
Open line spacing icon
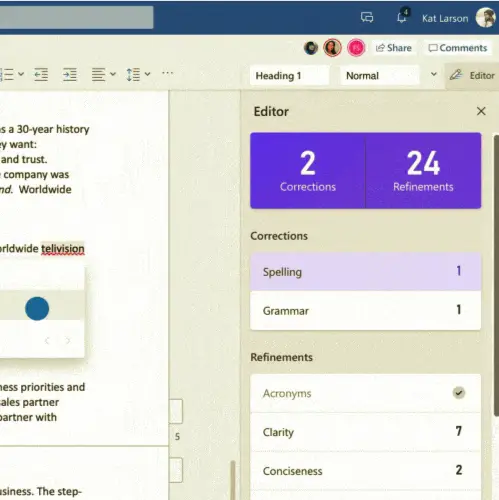(x=133, y=74)
